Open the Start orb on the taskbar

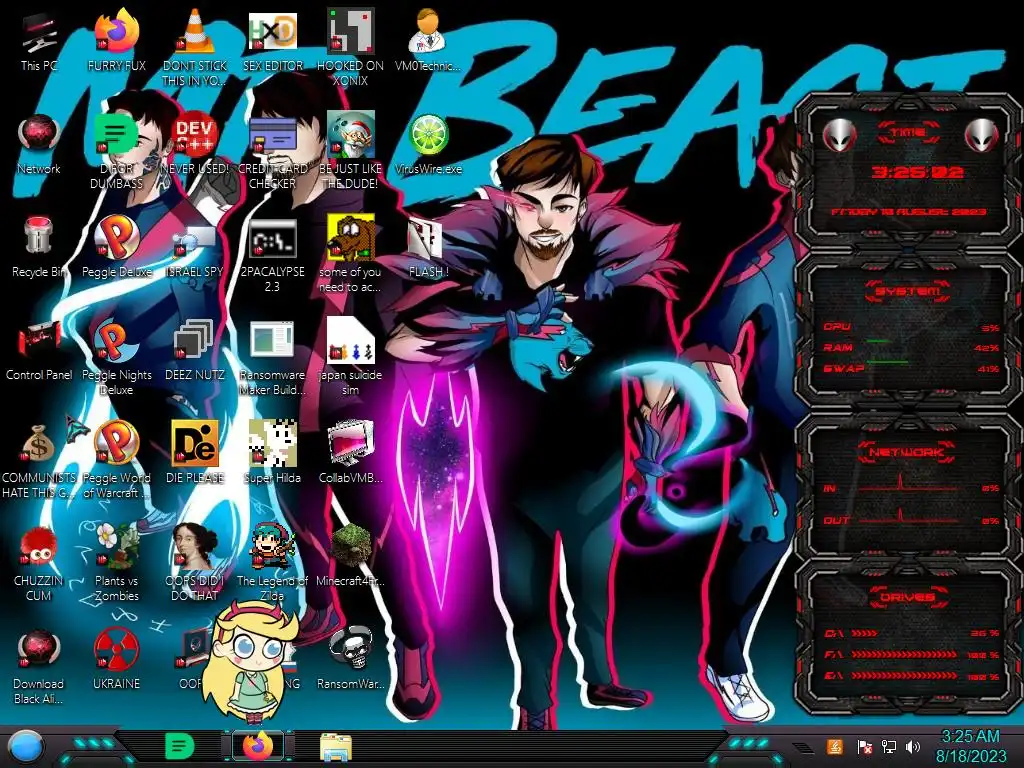pyautogui.click(x=26, y=746)
